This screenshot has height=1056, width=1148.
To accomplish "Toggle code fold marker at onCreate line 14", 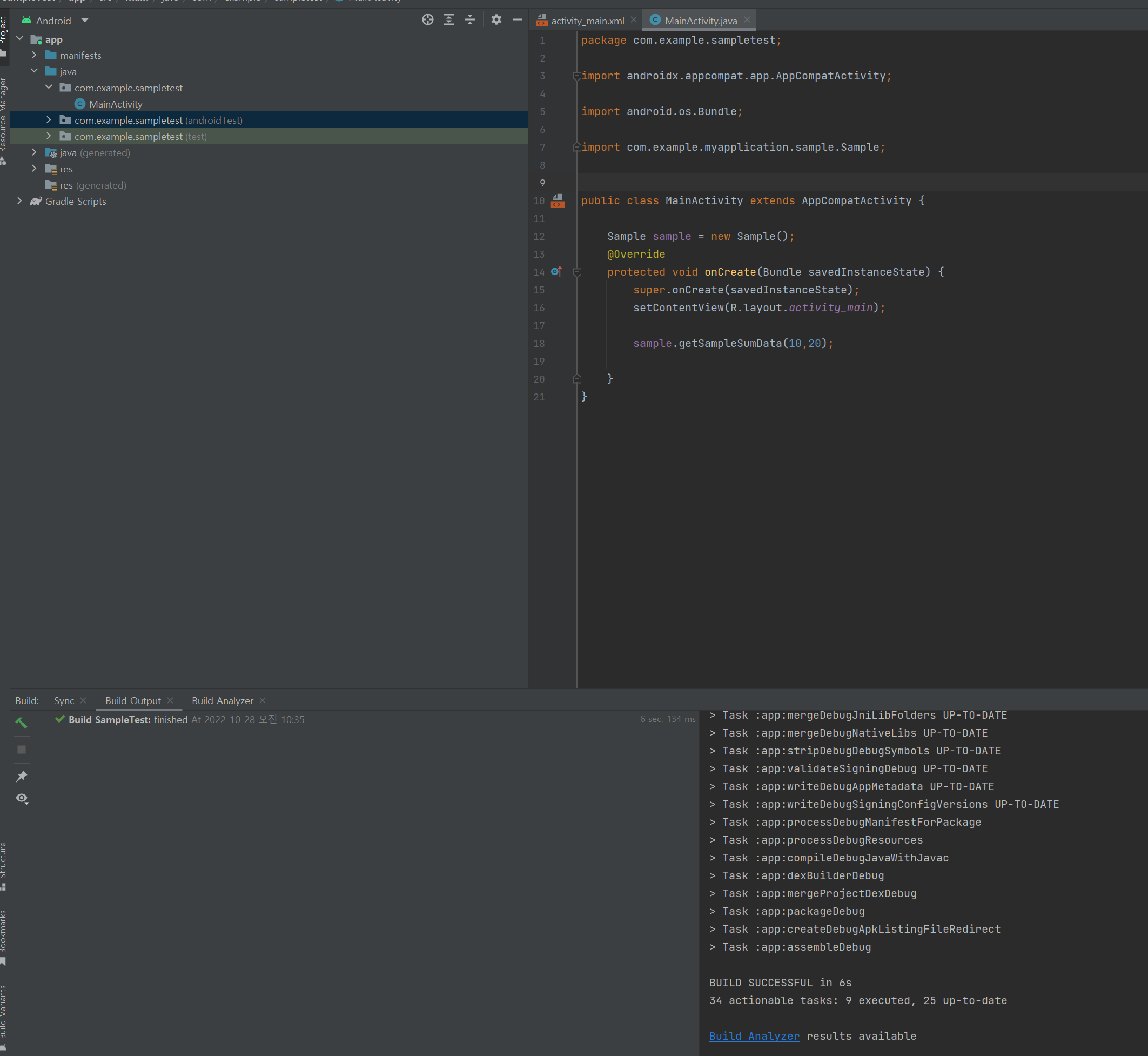I will [577, 272].
